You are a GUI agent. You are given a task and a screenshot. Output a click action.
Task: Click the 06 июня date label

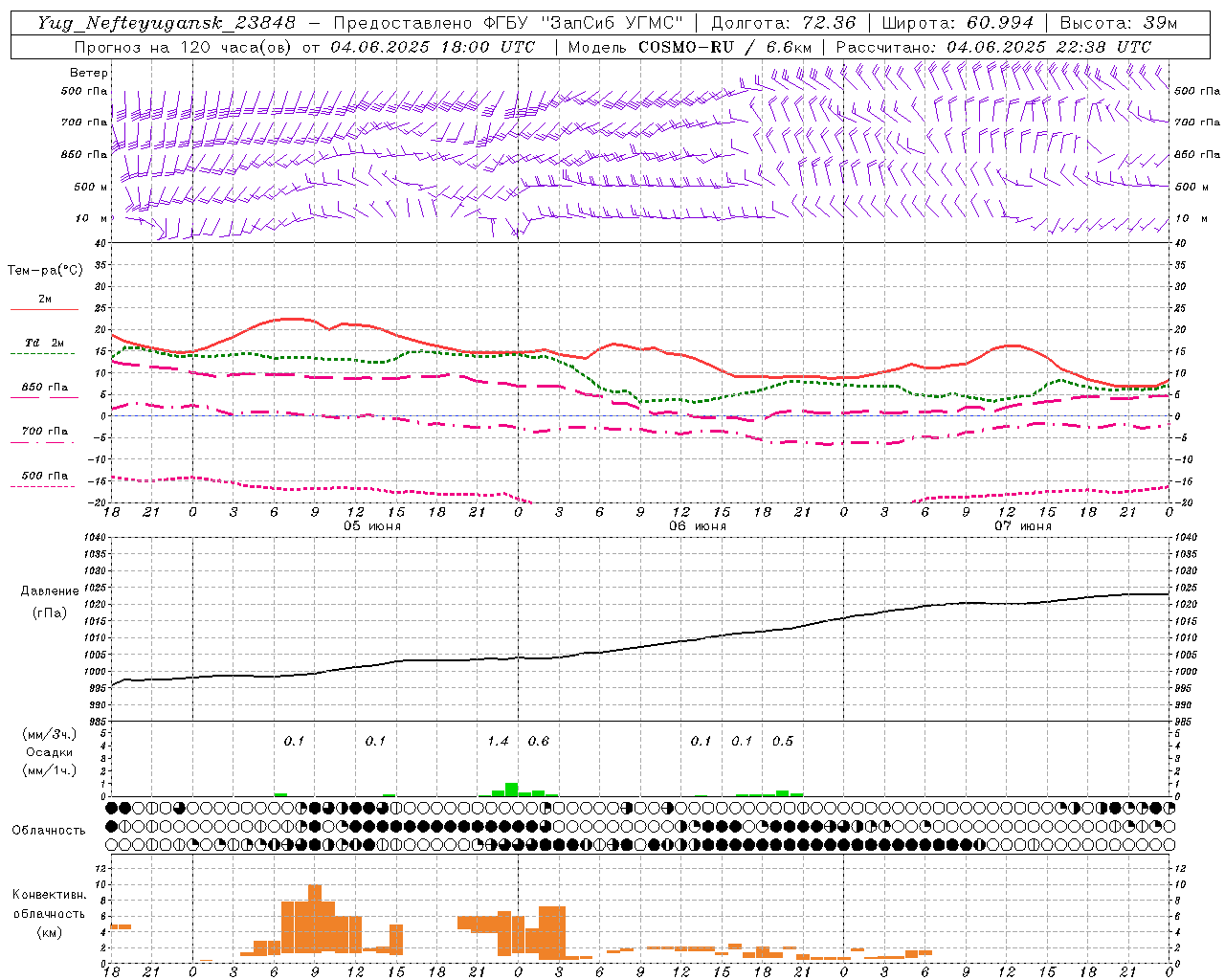[x=698, y=526]
